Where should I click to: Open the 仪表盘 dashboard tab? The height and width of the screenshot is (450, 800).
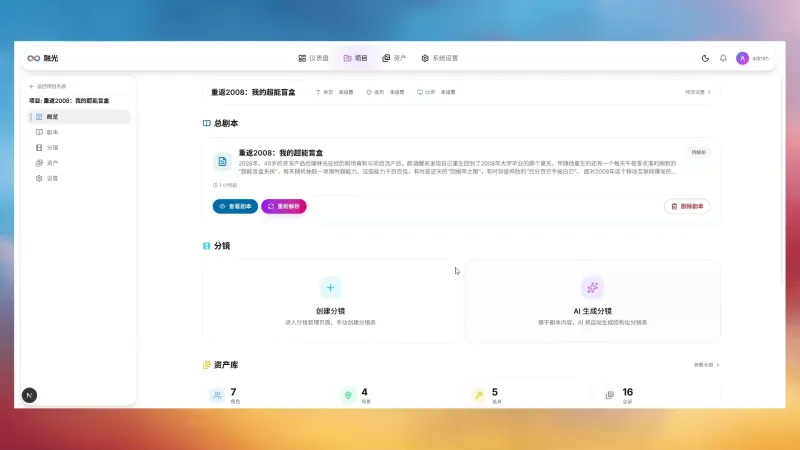click(x=313, y=58)
